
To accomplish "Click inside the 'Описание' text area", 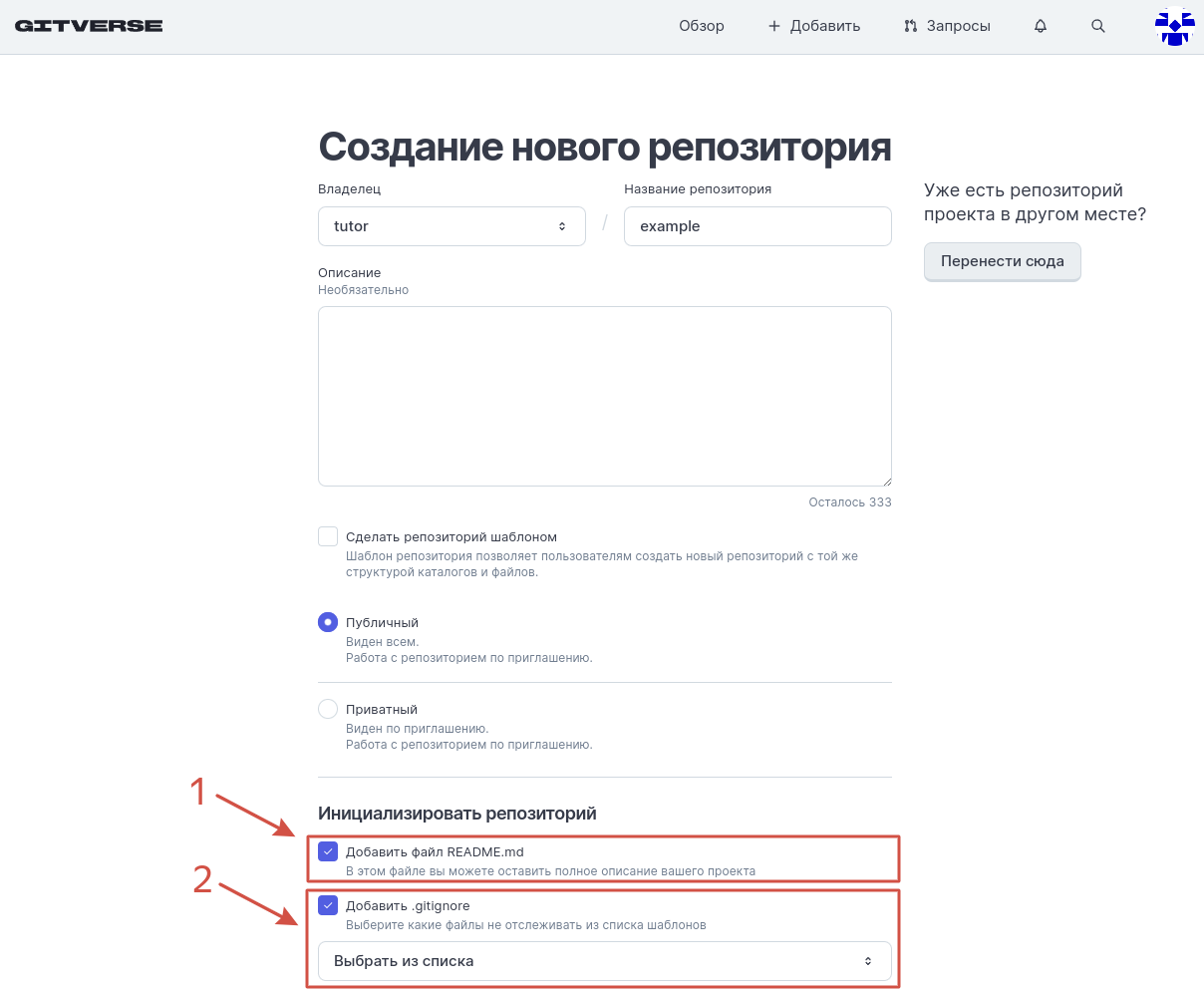I will (604, 396).
